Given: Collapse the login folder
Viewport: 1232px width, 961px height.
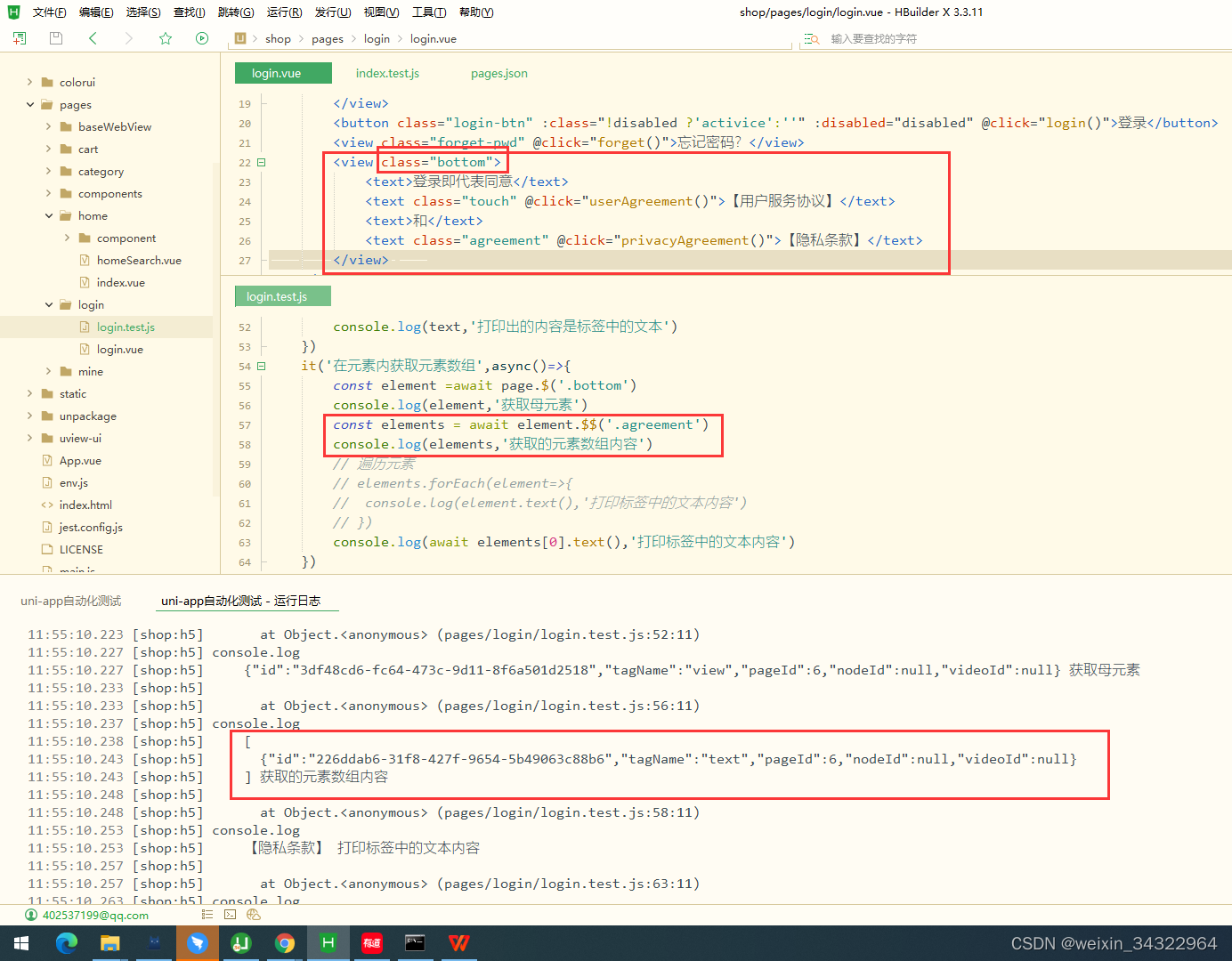Looking at the screenshot, I should coord(49,304).
